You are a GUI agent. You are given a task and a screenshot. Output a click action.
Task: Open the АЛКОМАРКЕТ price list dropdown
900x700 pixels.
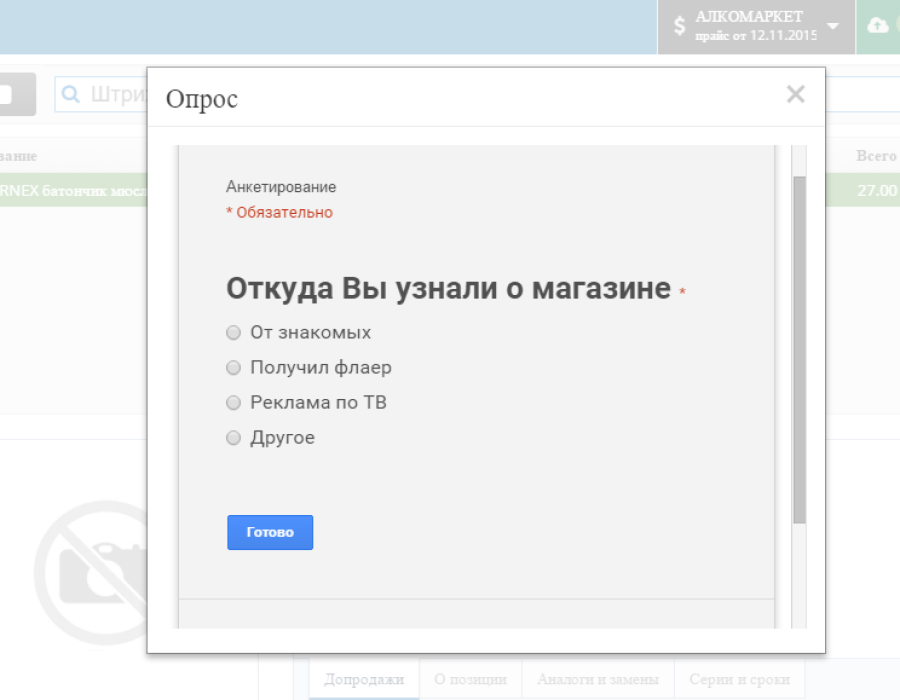[x=757, y=26]
